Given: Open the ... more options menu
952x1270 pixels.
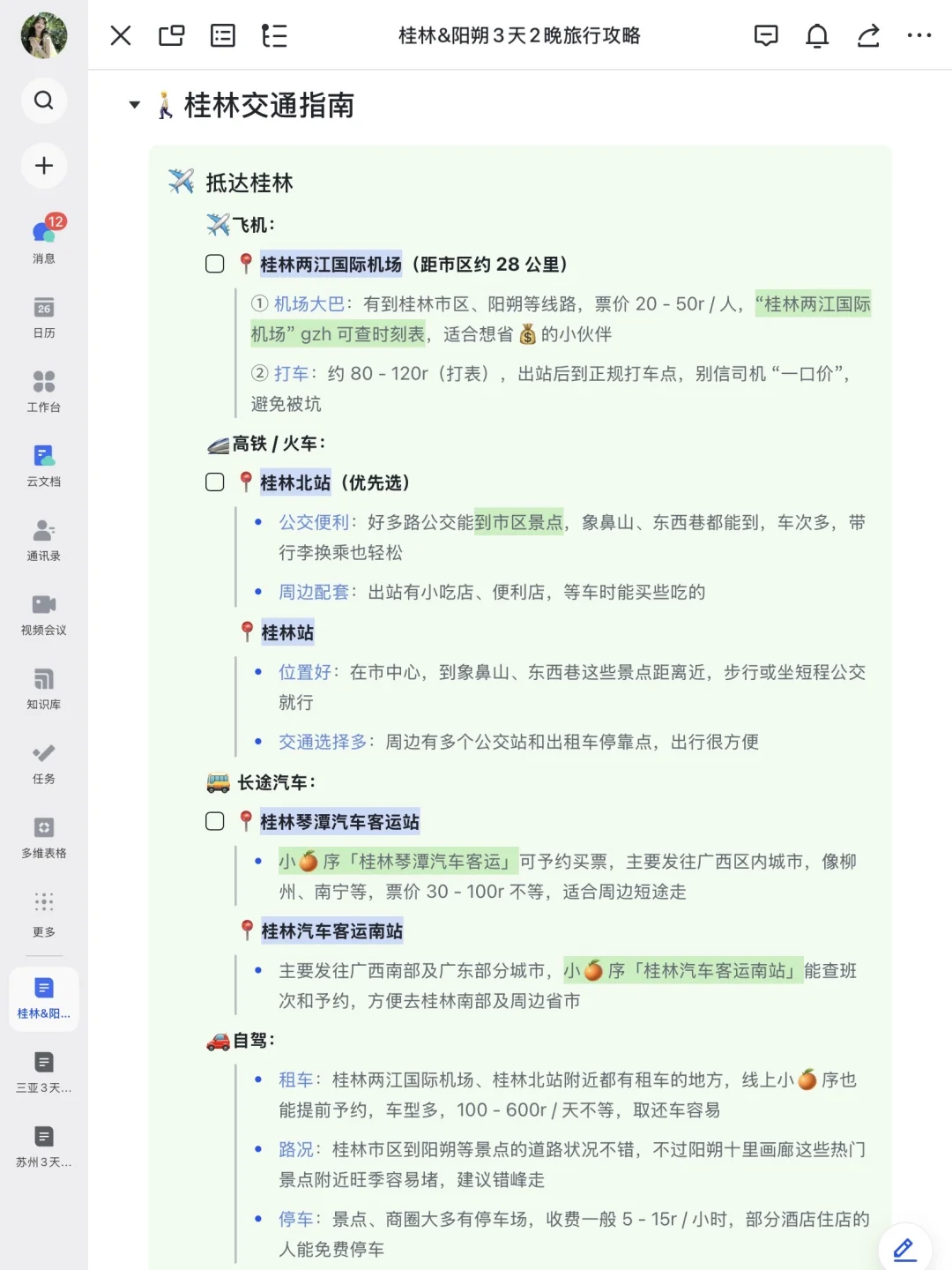Looking at the screenshot, I should [x=920, y=35].
